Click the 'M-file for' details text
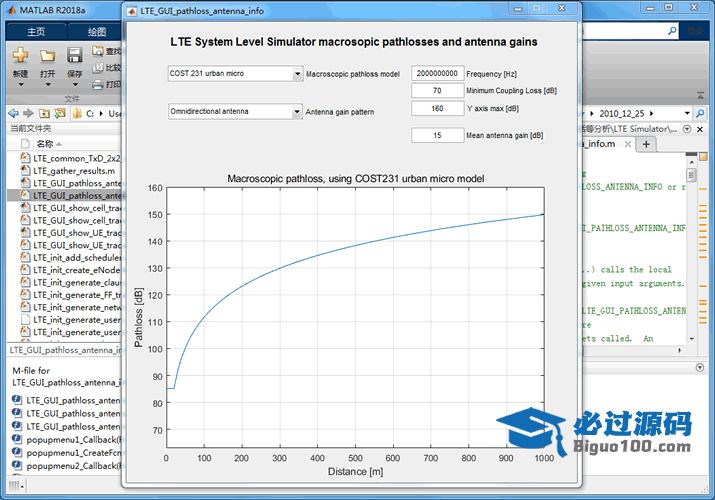This screenshot has height=500, width=715. (31, 371)
